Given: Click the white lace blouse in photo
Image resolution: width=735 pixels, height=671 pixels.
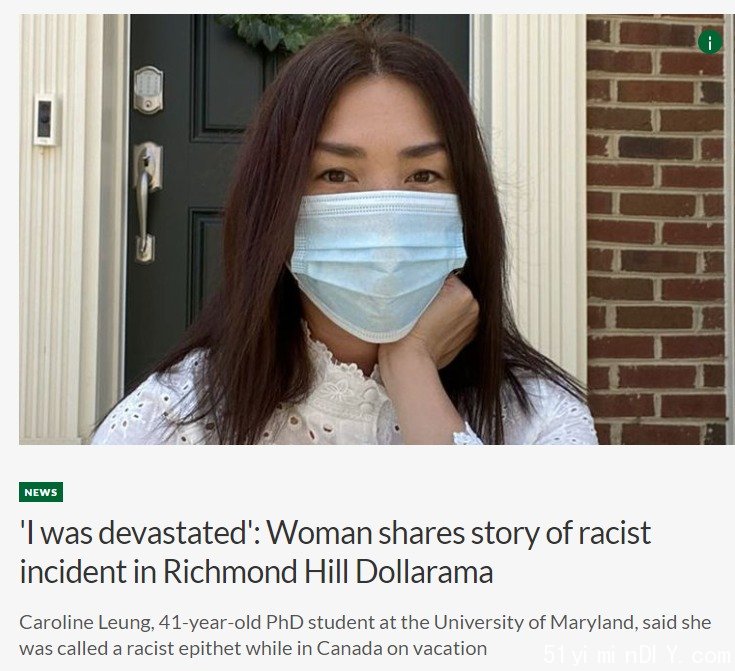Looking at the screenshot, I should pos(345,403).
